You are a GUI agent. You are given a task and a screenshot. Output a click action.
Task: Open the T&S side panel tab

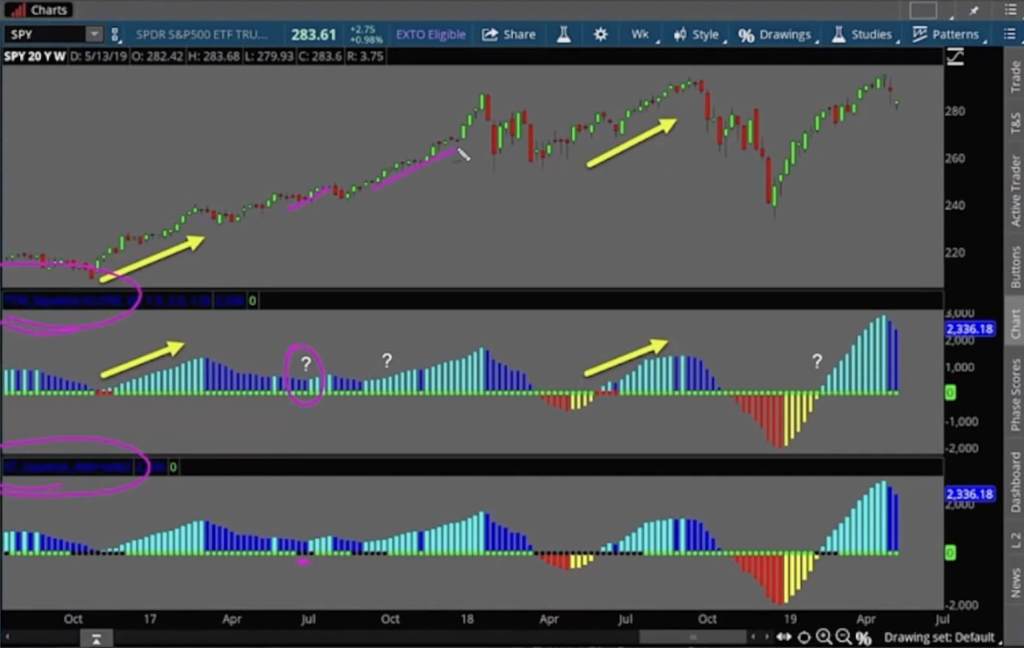[x=1014, y=123]
